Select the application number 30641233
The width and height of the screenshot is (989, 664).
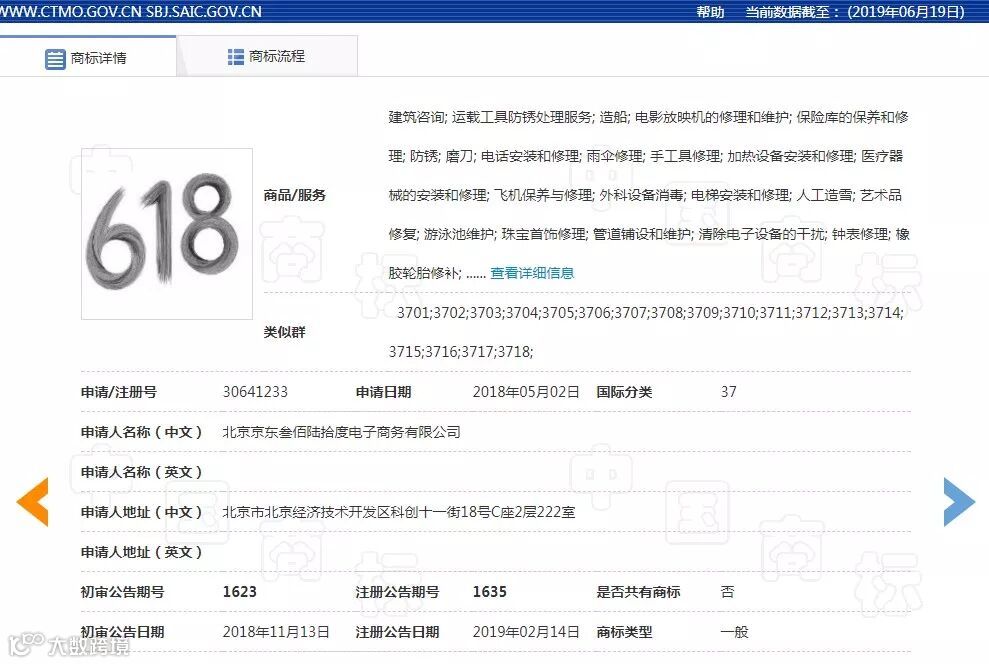(x=255, y=392)
